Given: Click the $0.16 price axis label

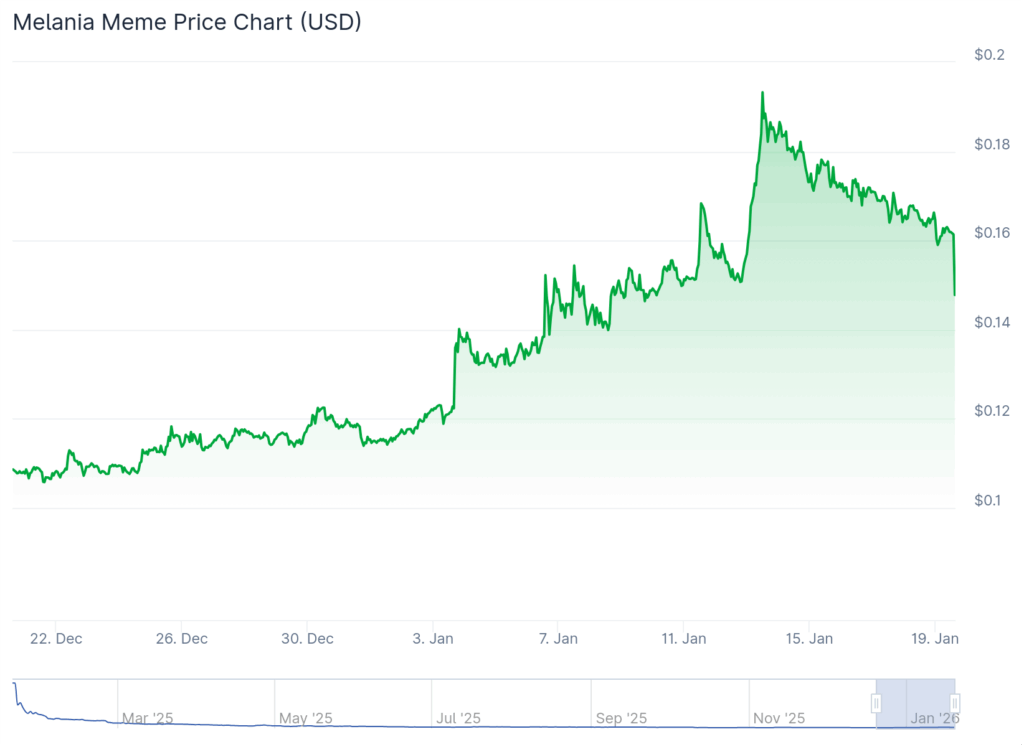Looking at the screenshot, I should pyautogui.click(x=992, y=233).
